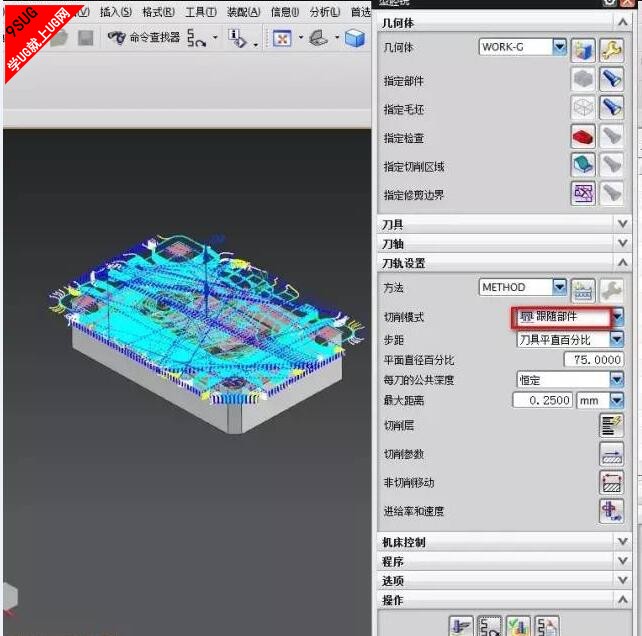Click the grayed save disk icon
Viewport: 642px width, 636px height.
pyautogui.click(x=86, y=38)
